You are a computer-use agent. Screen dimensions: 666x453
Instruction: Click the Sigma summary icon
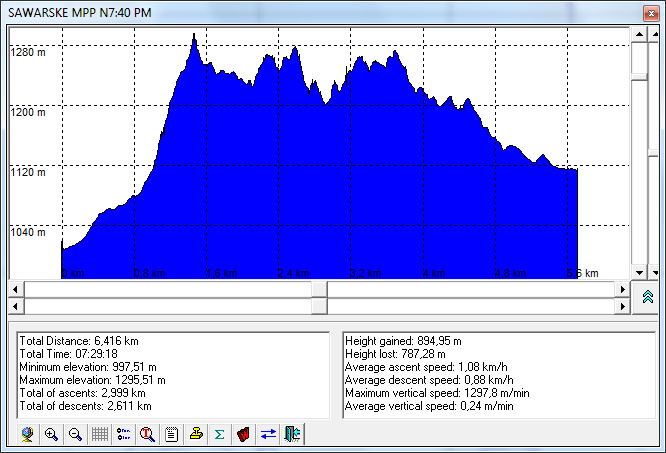pyautogui.click(x=220, y=434)
